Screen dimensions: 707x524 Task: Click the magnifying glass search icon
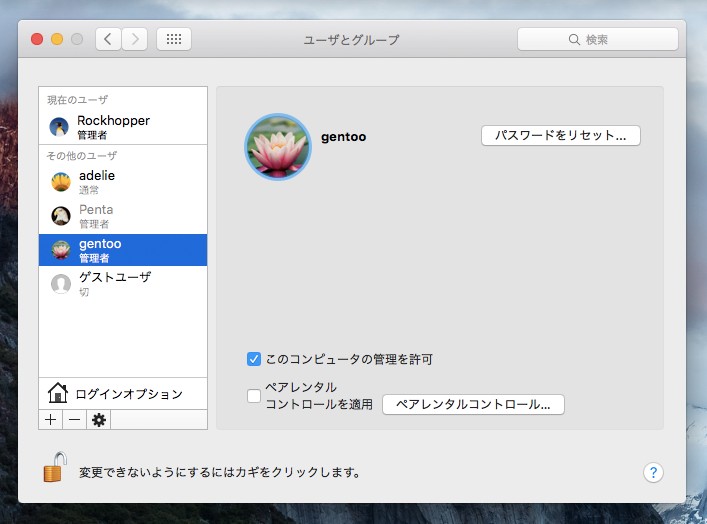(574, 40)
